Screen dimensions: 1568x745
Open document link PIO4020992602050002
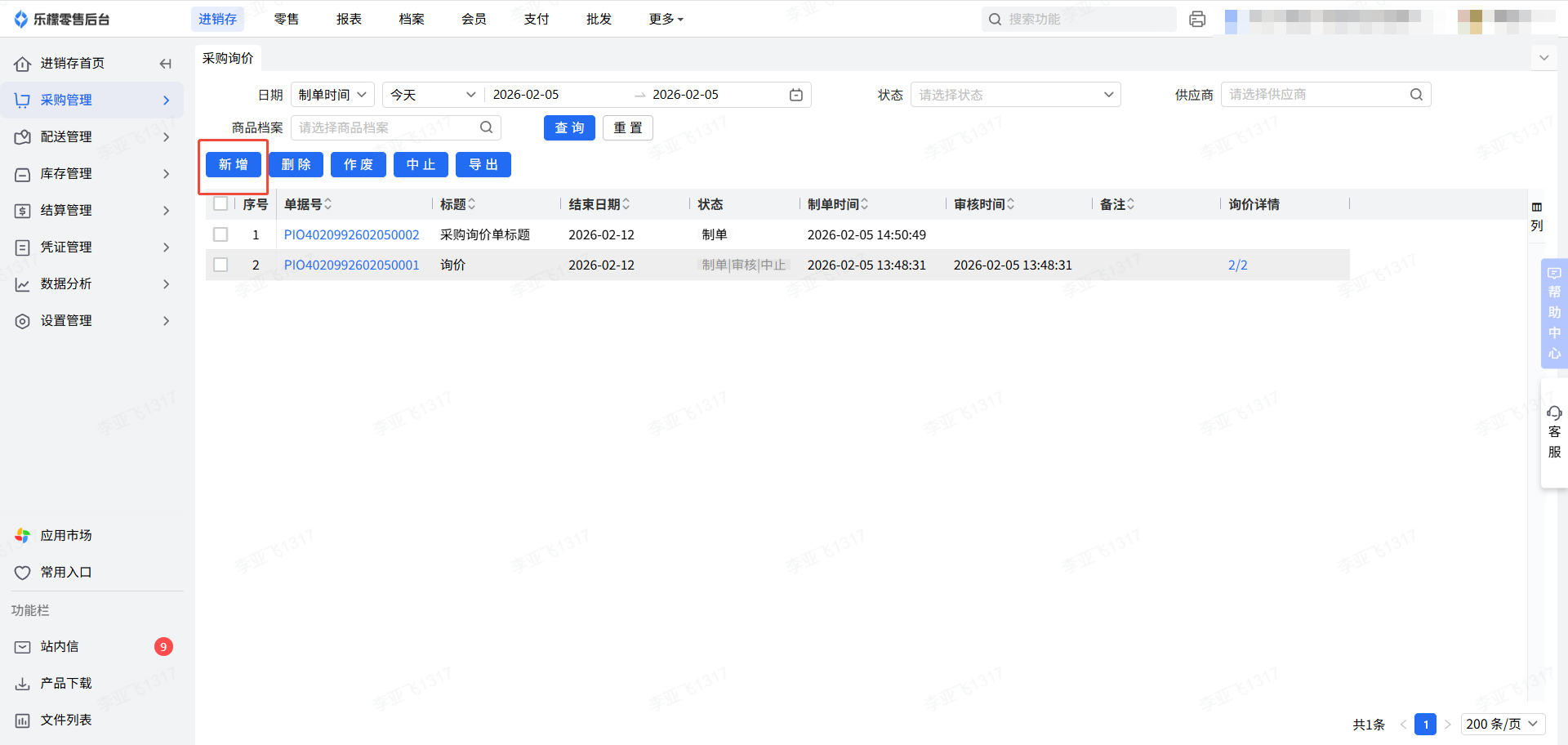[x=351, y=234]
